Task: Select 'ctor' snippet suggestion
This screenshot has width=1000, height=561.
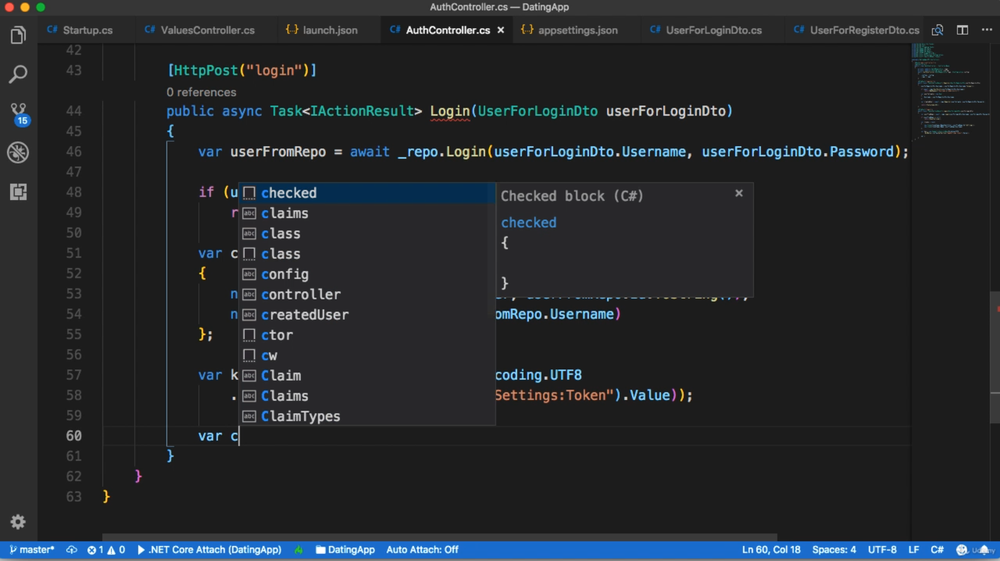Action: tap(367, 335)
